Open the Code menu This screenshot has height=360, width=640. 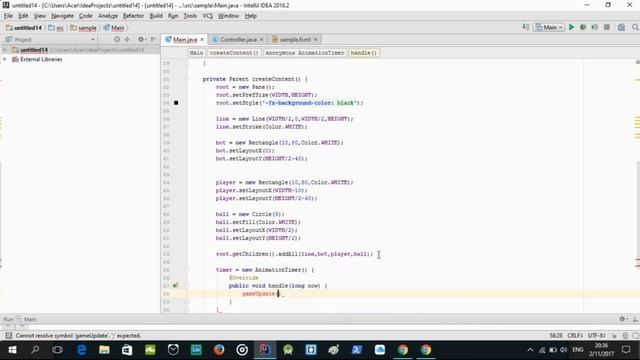(x=85, y=16)
